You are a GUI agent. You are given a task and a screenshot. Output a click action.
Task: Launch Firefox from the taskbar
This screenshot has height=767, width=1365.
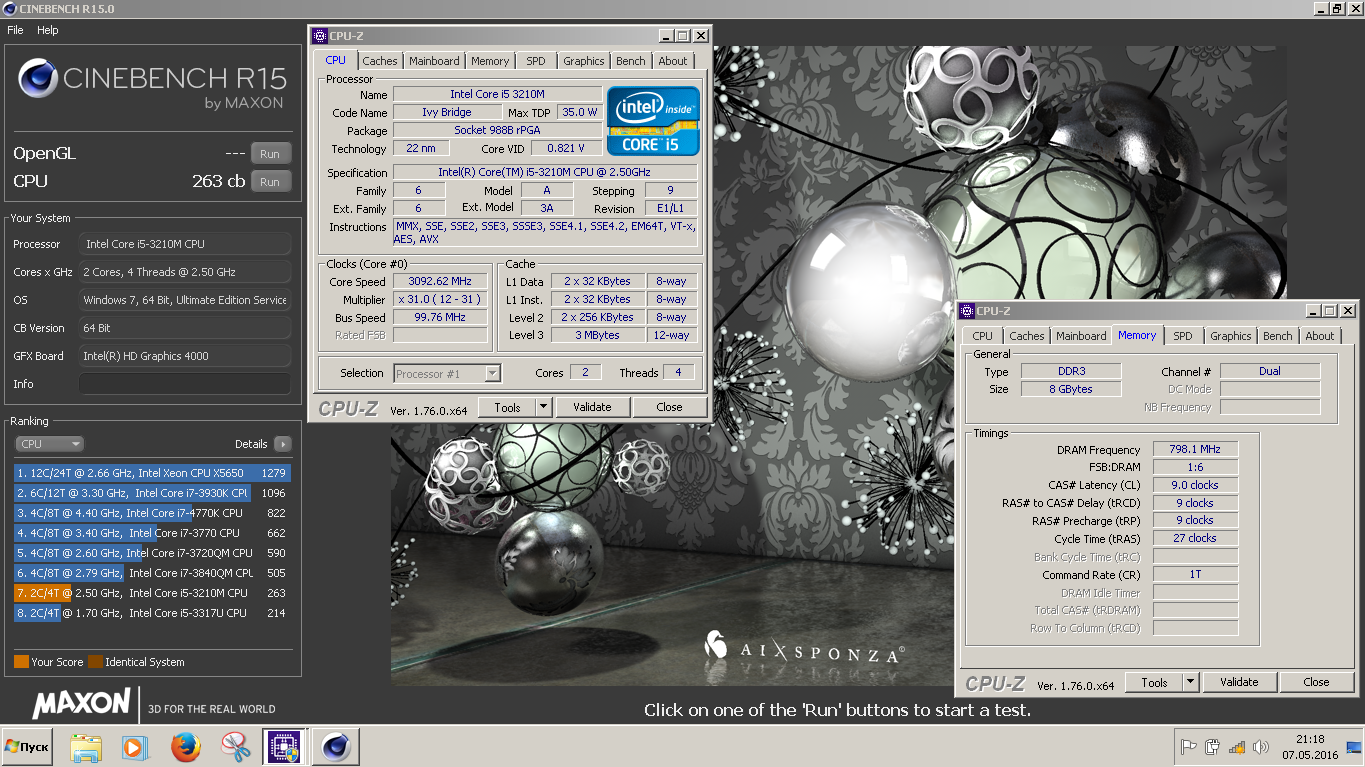coord(185,747)
